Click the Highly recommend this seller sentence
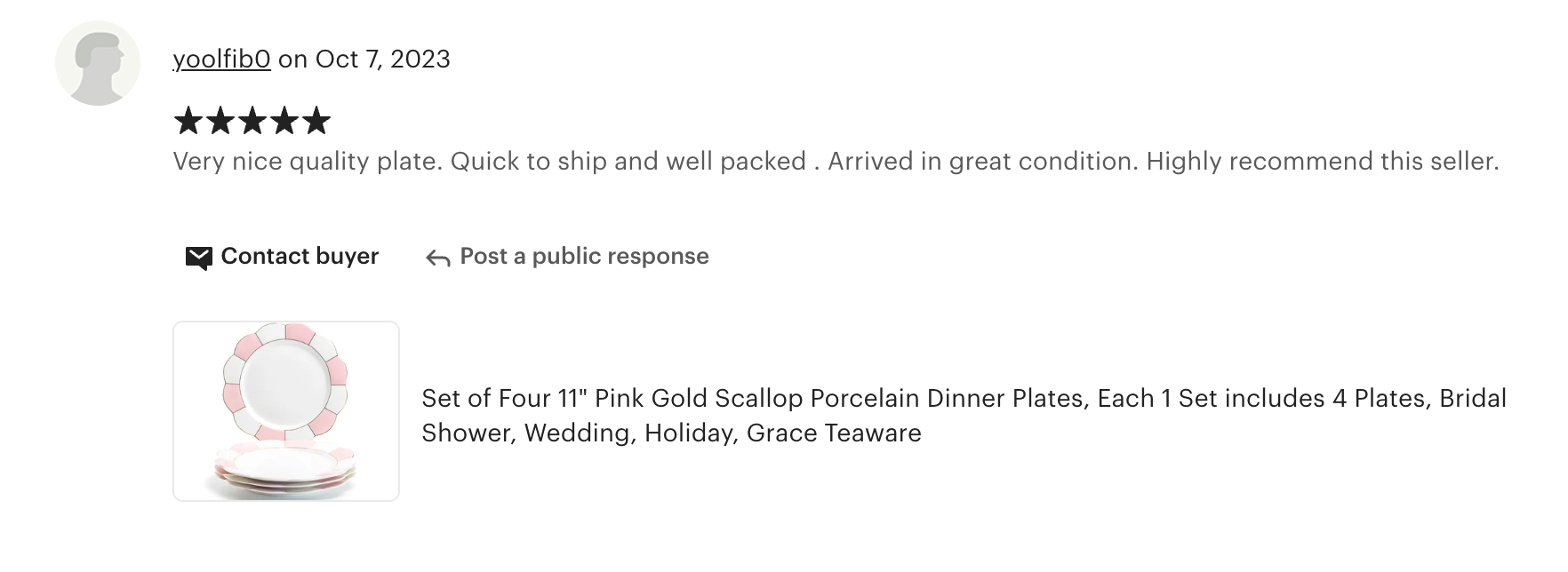 (x=1322, y=162)
